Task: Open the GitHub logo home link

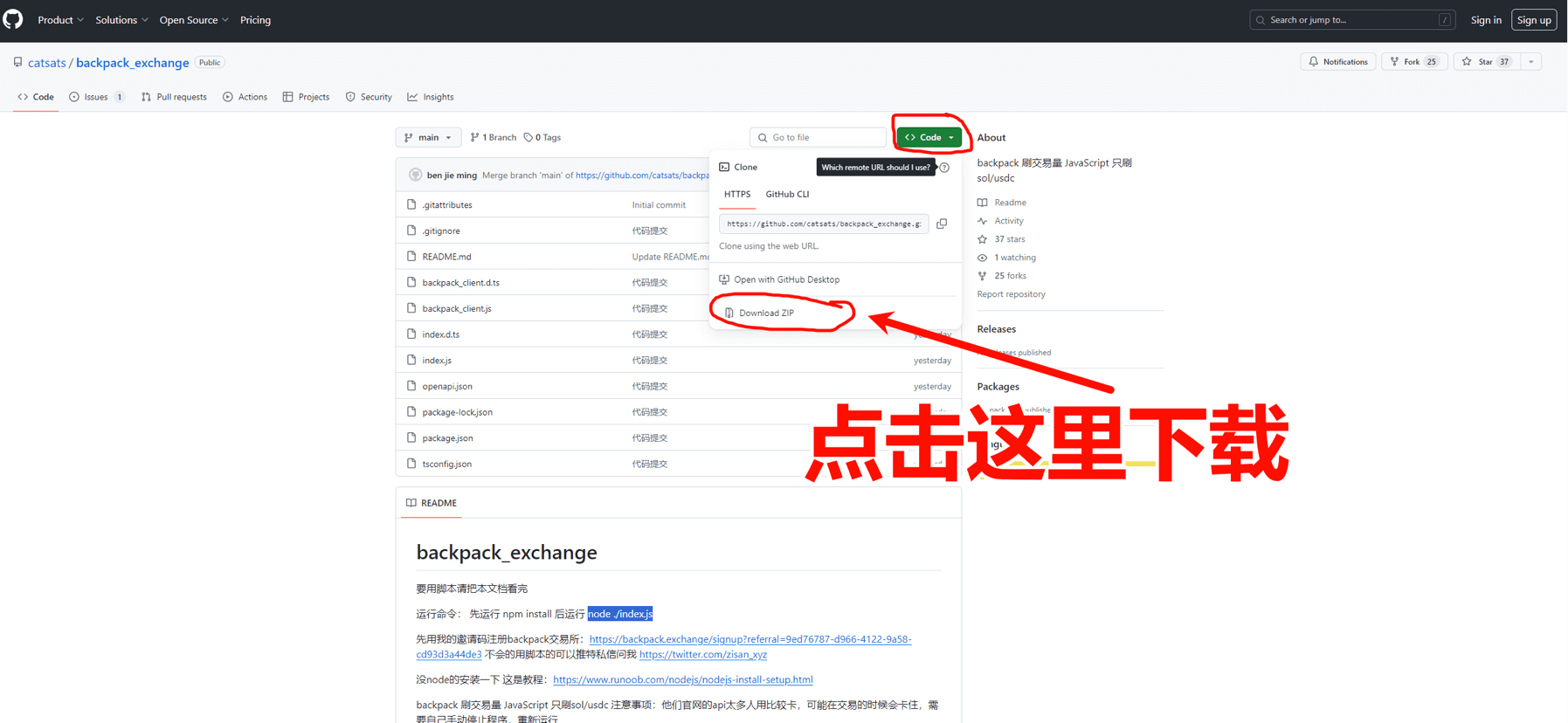Action: coord(13,19)
